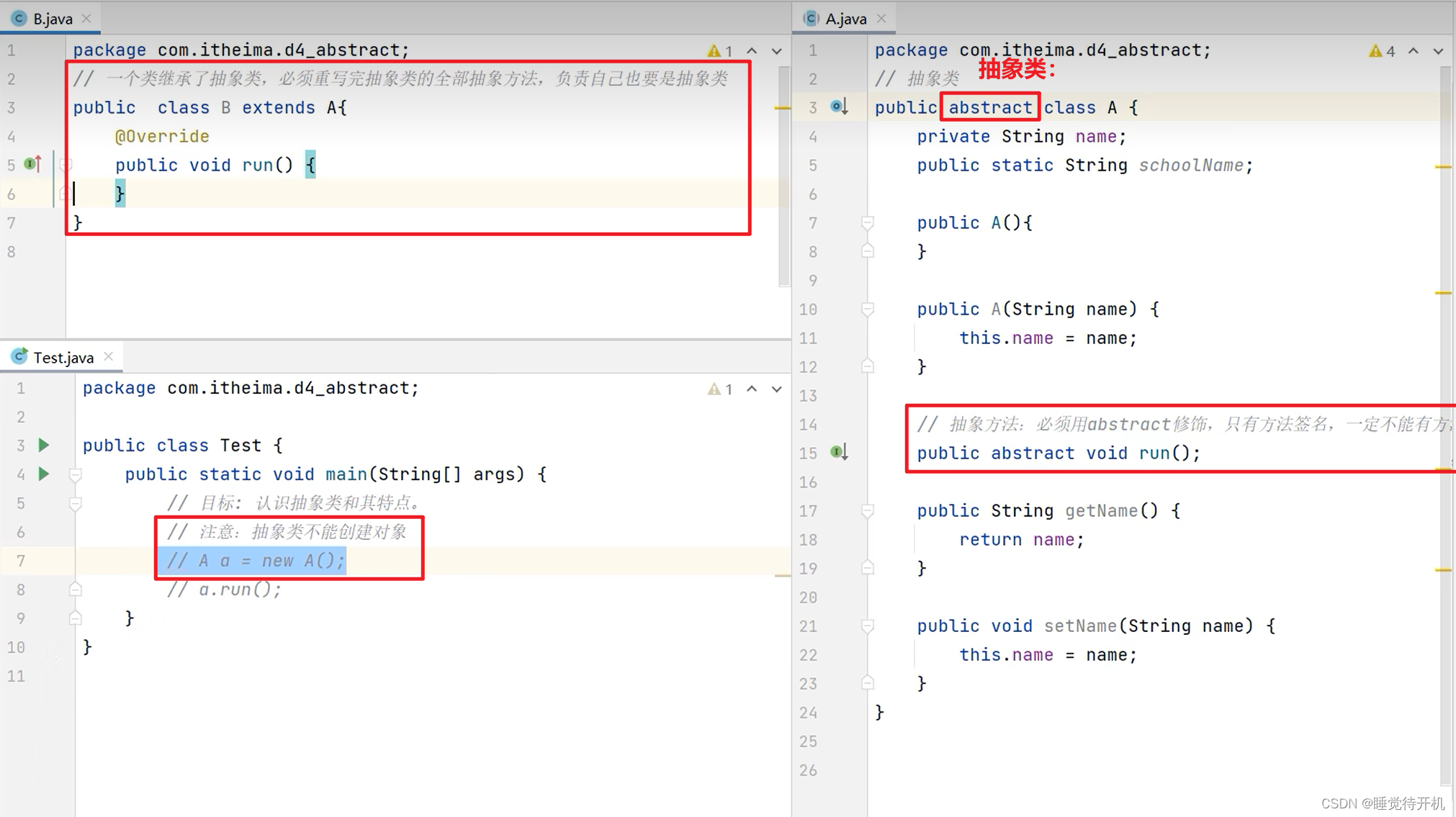
Task: Click the abstract keyword in class A declaration
Action: 989,107
